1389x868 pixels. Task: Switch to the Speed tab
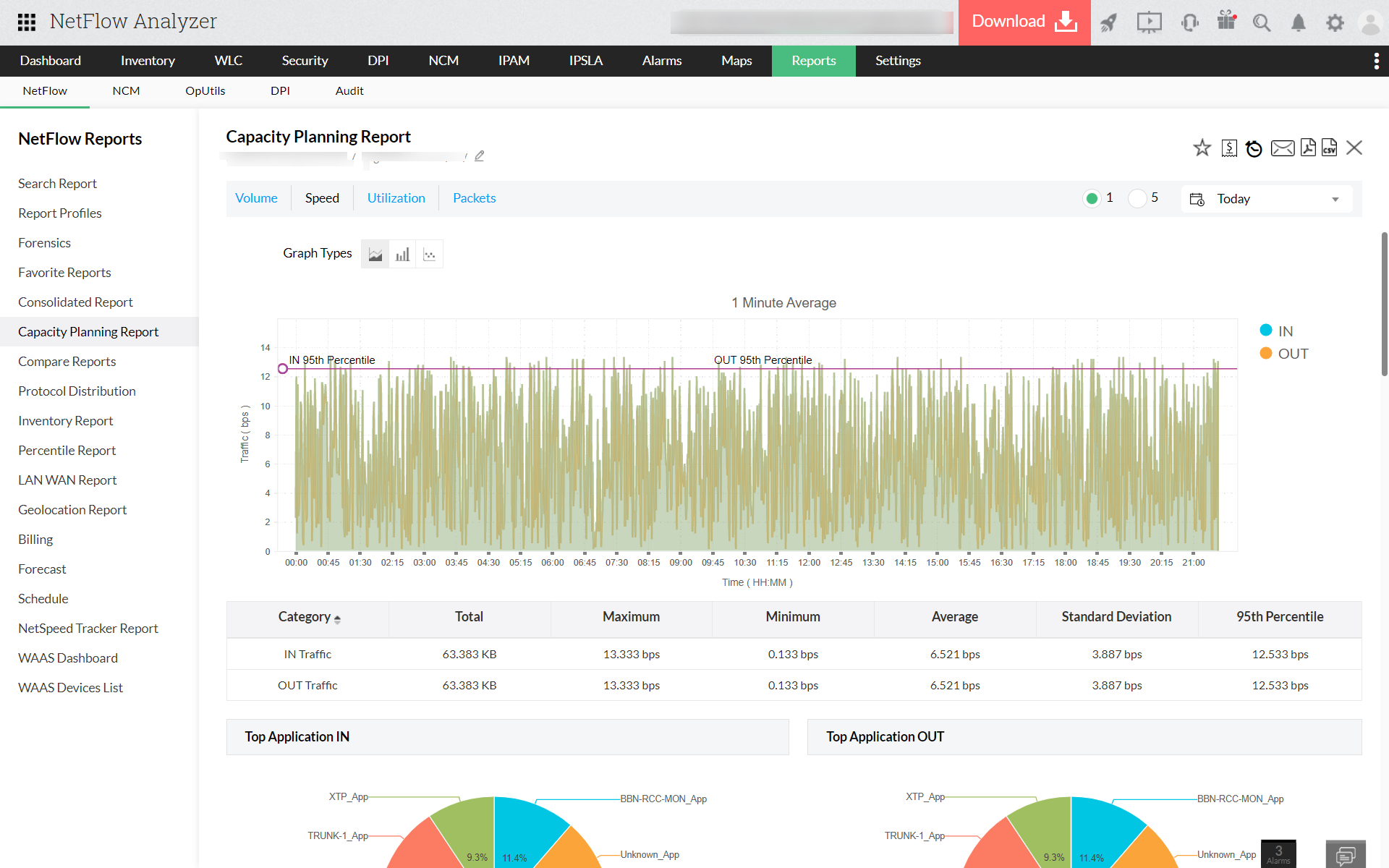point(322,197)
